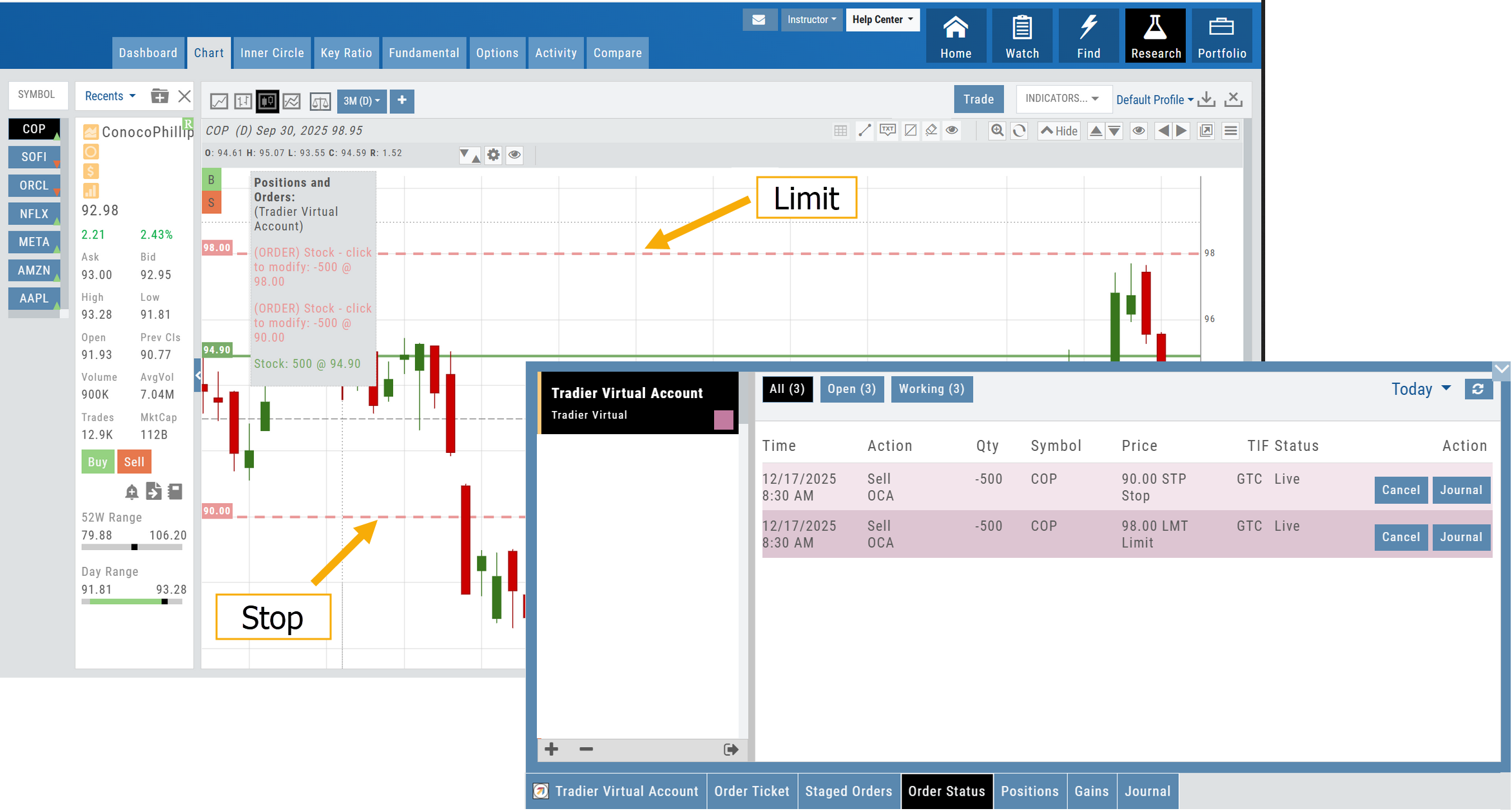The width and height of the screenshot is (1512, 811).
Task: Click the download profile icon
Action: (x=1207, y=99)
